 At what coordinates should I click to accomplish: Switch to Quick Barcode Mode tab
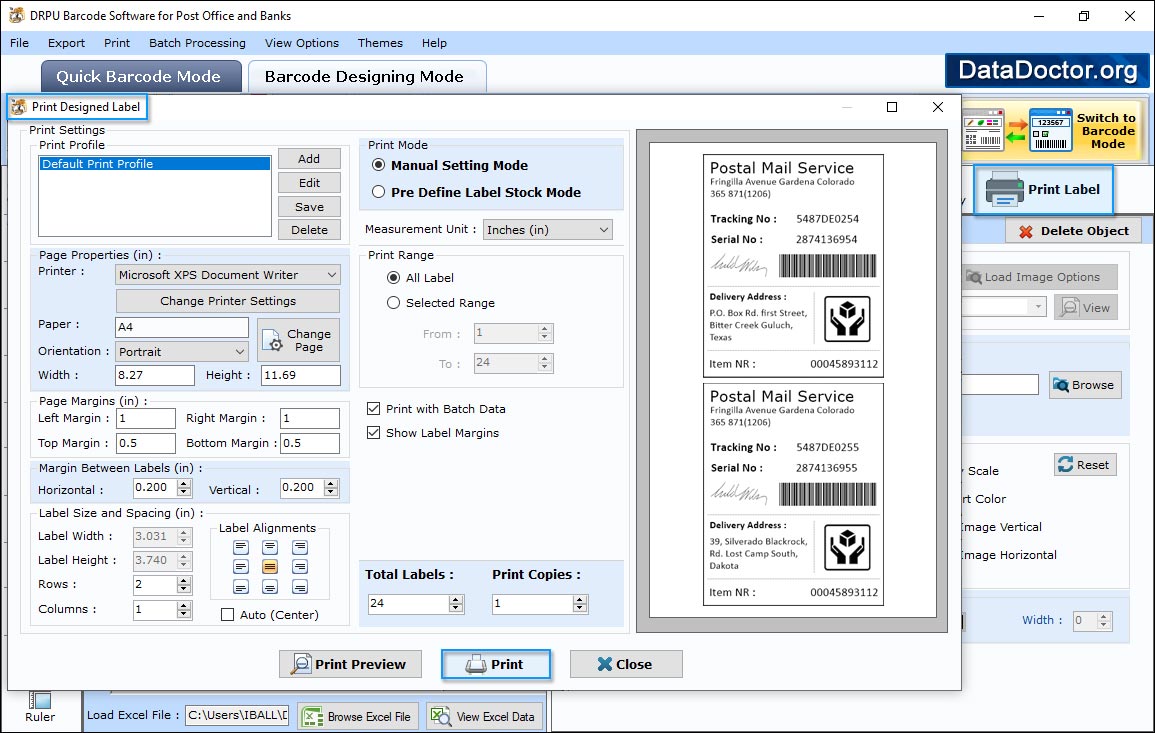pos(141,77)
